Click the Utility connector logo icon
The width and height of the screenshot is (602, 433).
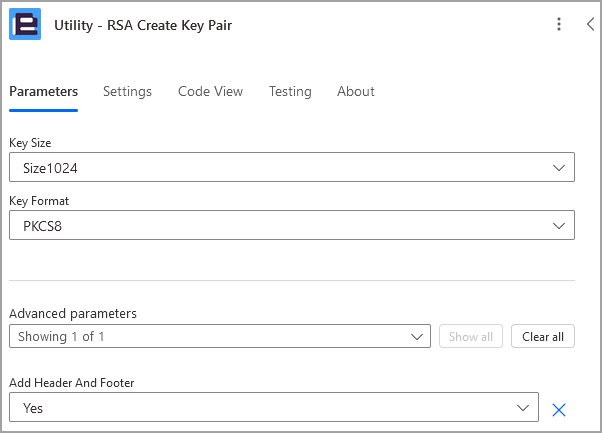(25, 25)
